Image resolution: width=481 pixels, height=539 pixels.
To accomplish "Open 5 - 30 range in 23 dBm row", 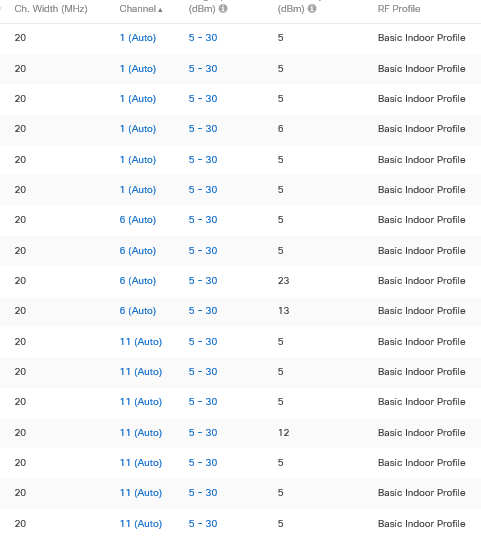I will (203, 280).
